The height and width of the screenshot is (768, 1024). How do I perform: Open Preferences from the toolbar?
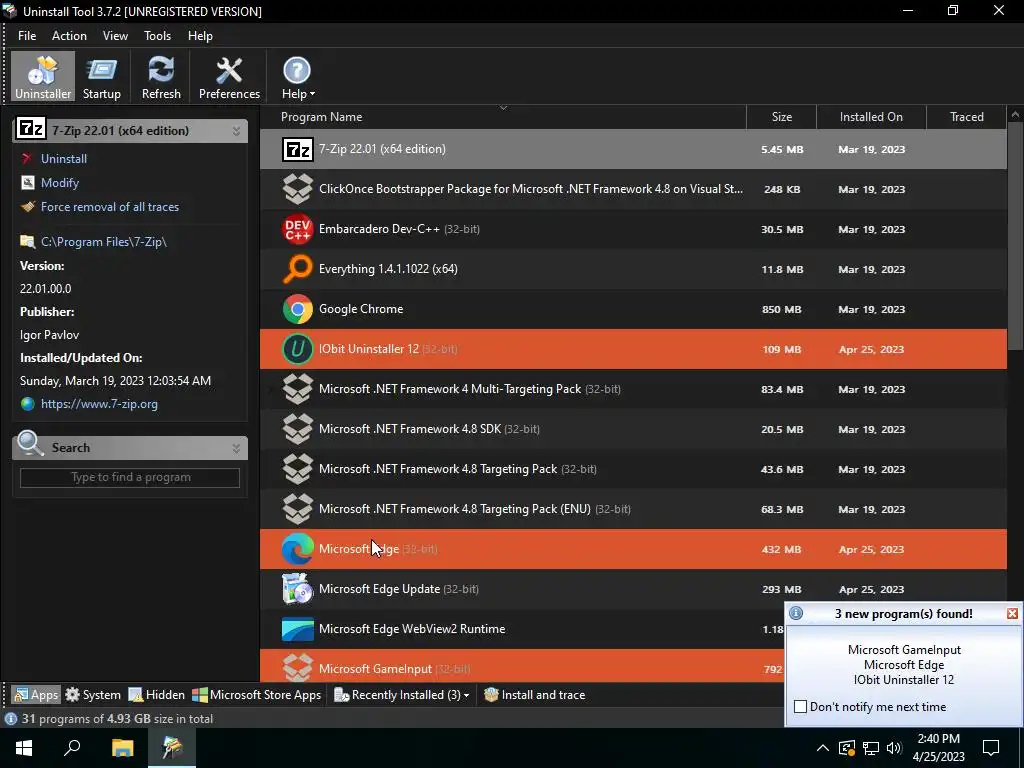[229, 77]
